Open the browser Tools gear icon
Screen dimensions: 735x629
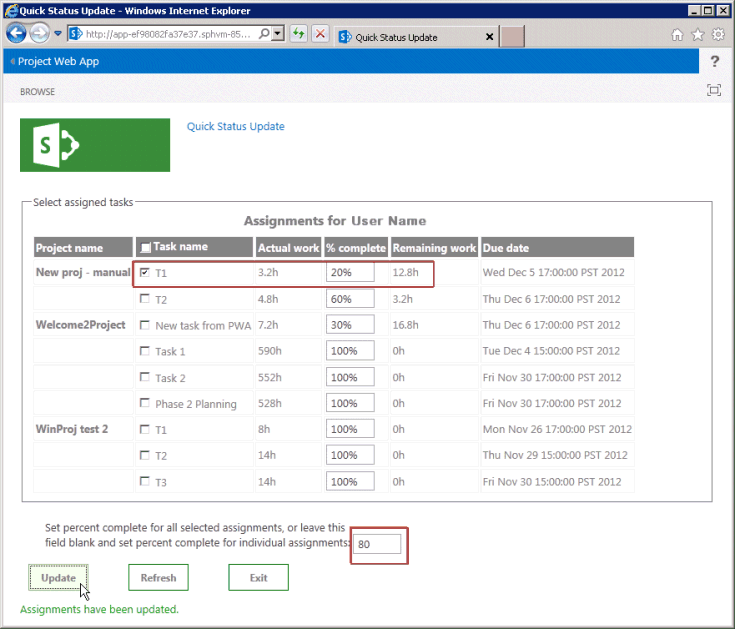(x=717, y=35)
